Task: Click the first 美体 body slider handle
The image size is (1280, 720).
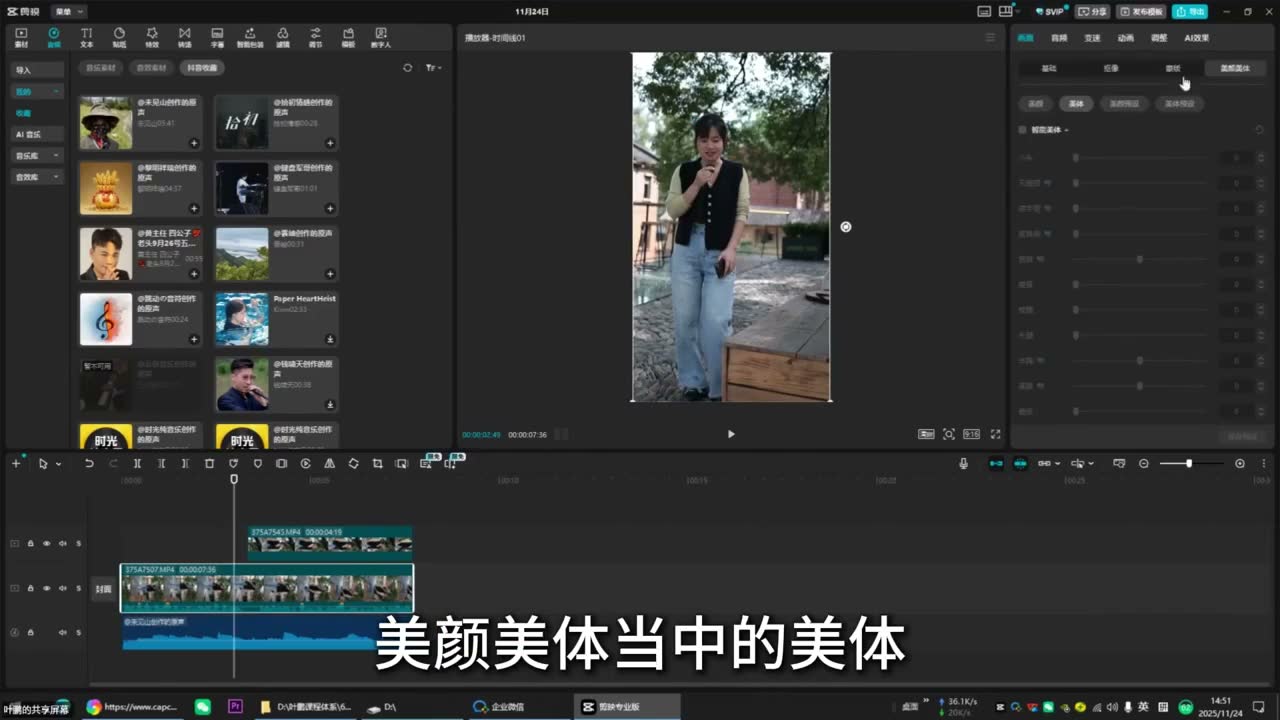Action: (x=1075, y=158)
